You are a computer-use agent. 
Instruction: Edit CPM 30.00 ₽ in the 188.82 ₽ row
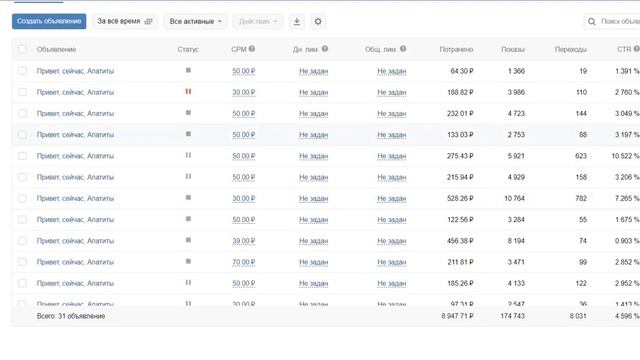tap(244, 92)
